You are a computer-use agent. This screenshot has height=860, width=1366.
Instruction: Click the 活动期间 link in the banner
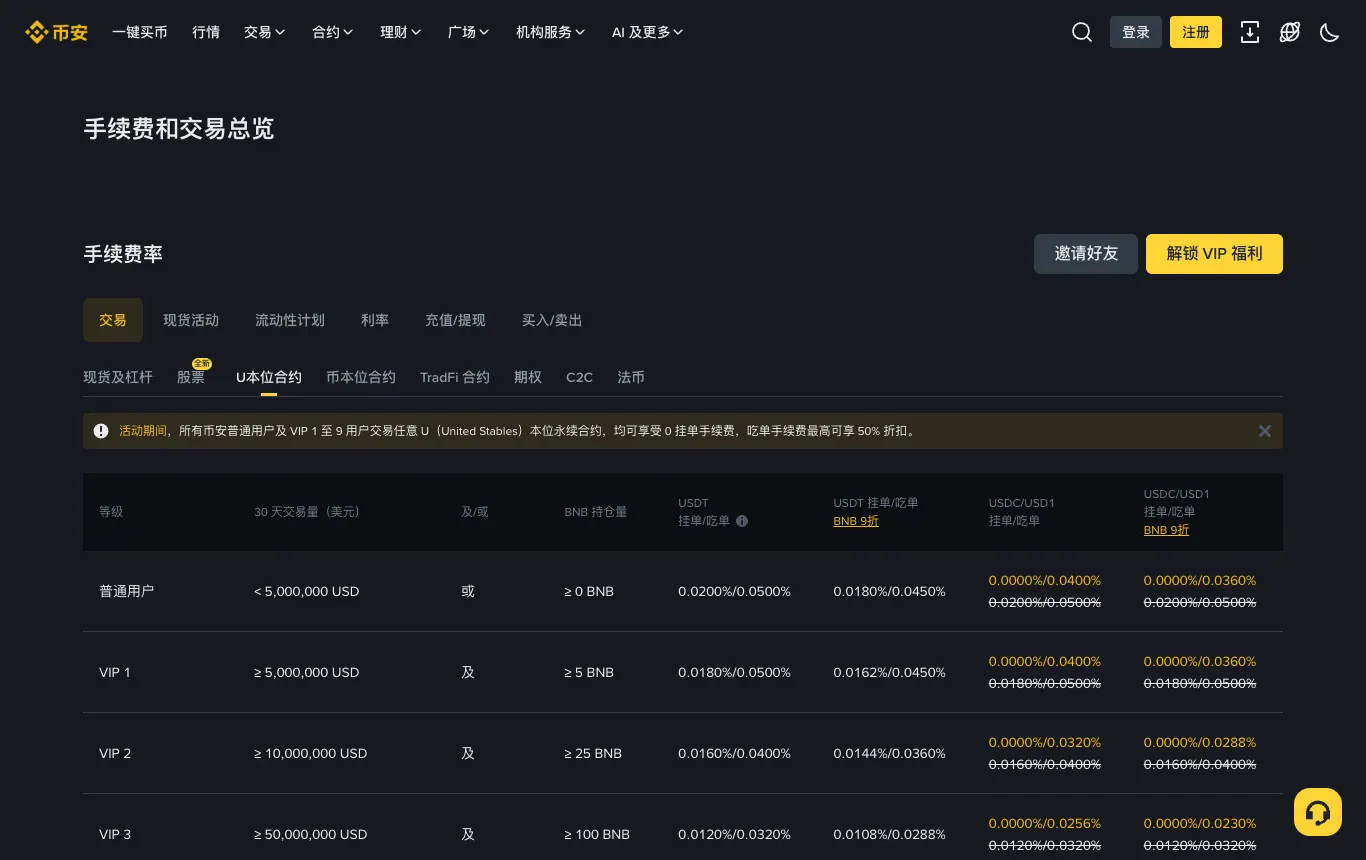(x=143, y=431)
